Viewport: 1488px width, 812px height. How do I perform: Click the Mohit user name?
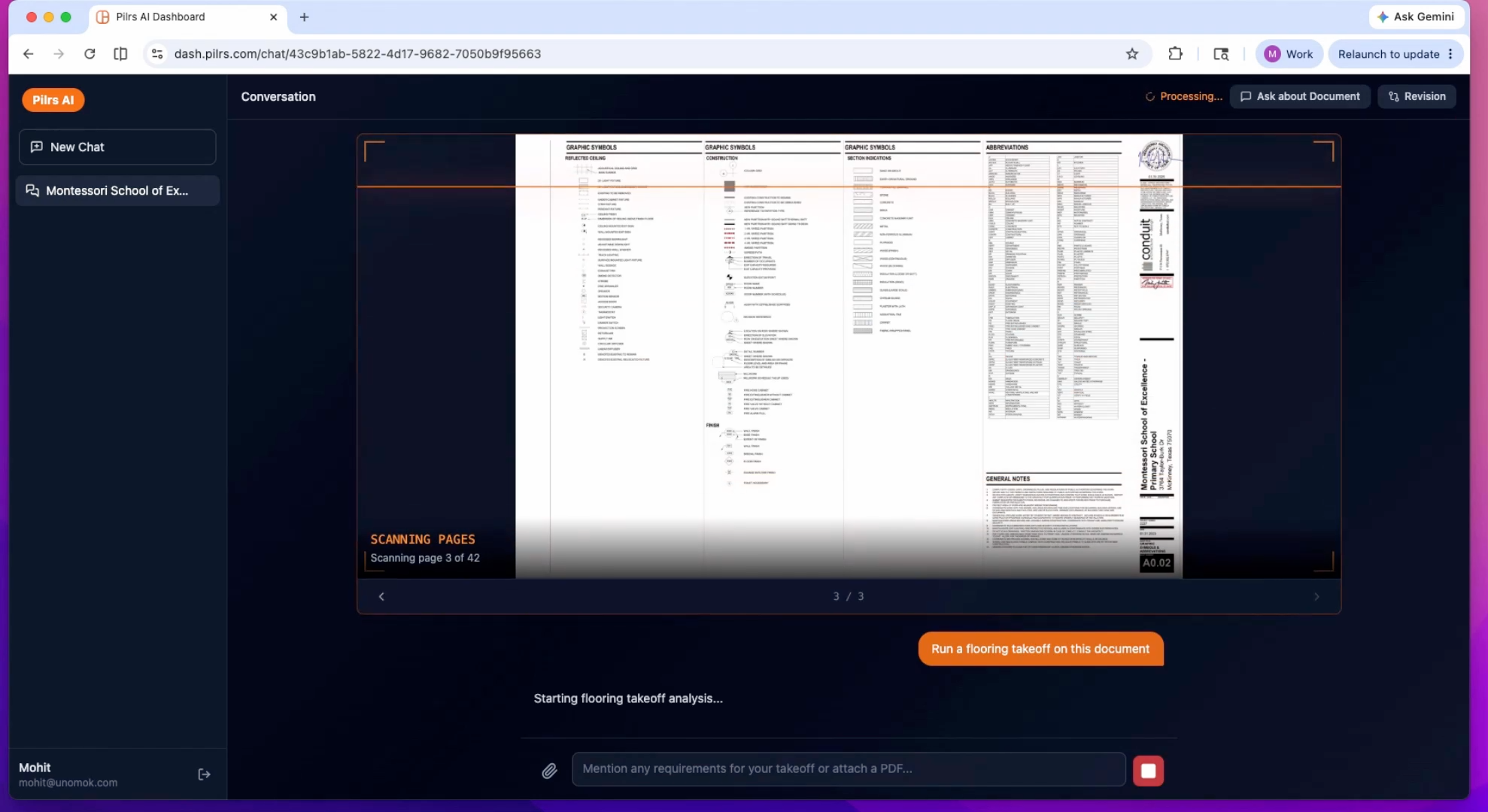35,768
